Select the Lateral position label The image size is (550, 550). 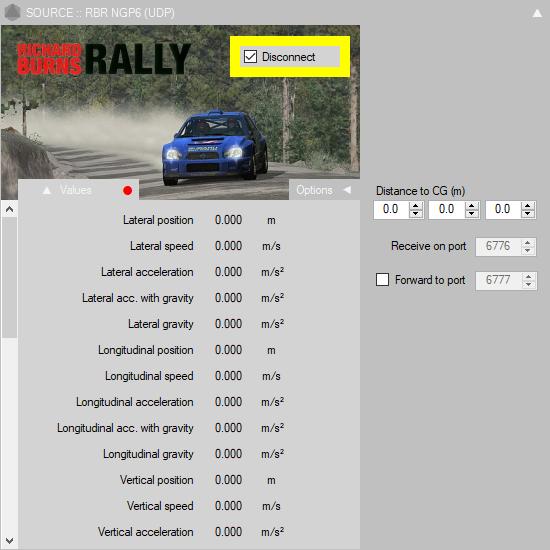coord(158,220)
